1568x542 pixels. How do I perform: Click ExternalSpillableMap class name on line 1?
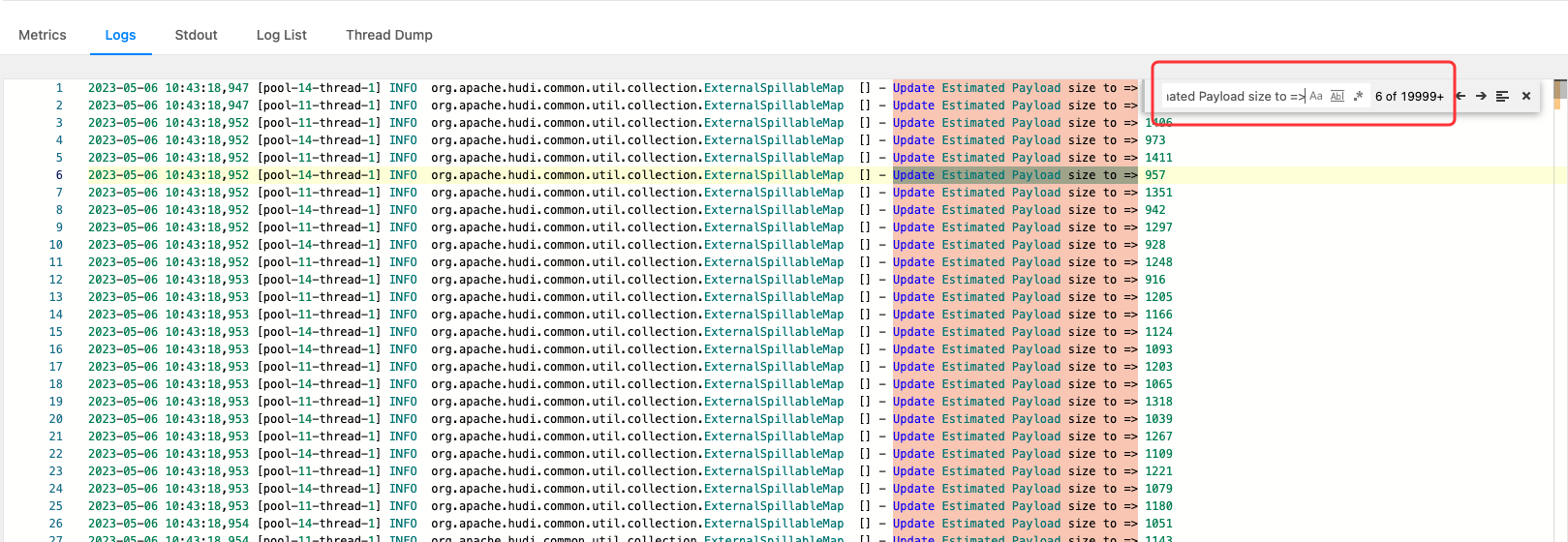pos(774,88)
